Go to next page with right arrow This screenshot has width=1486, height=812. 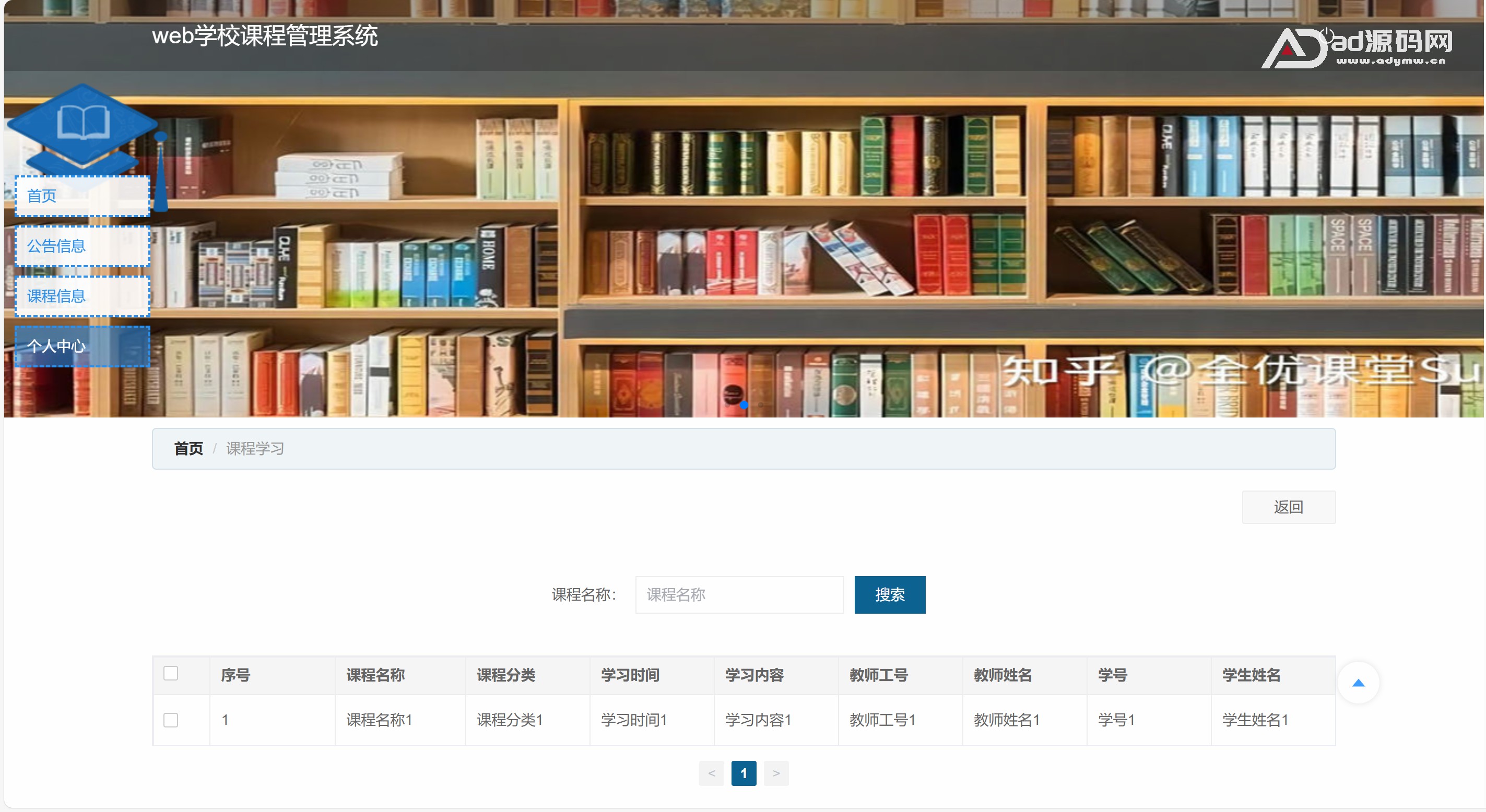pos(776,773)
